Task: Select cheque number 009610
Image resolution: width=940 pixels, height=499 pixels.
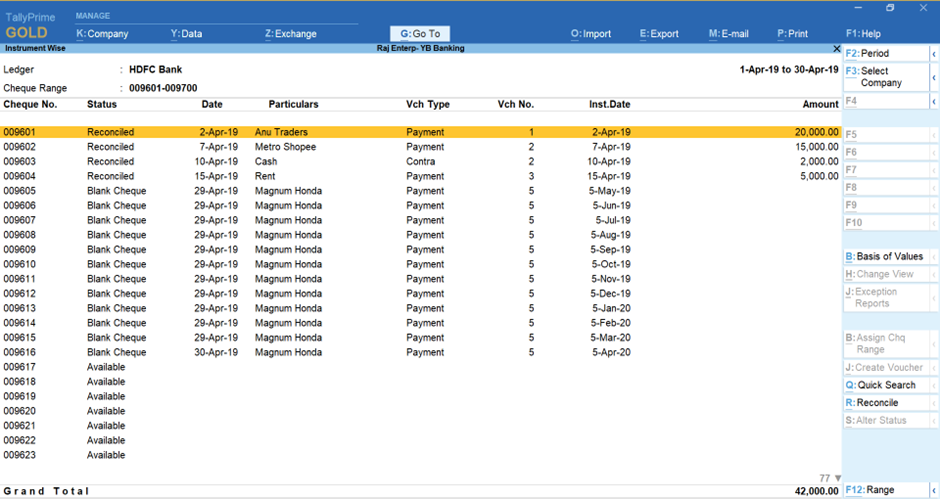Action: pos(19,264)
